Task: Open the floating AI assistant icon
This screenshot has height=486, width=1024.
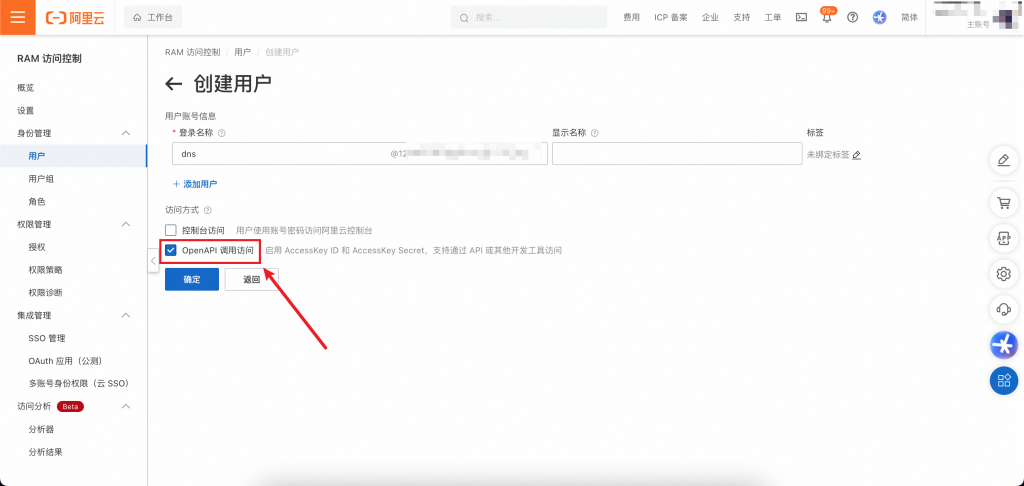Action: [x=1004, y=344]
